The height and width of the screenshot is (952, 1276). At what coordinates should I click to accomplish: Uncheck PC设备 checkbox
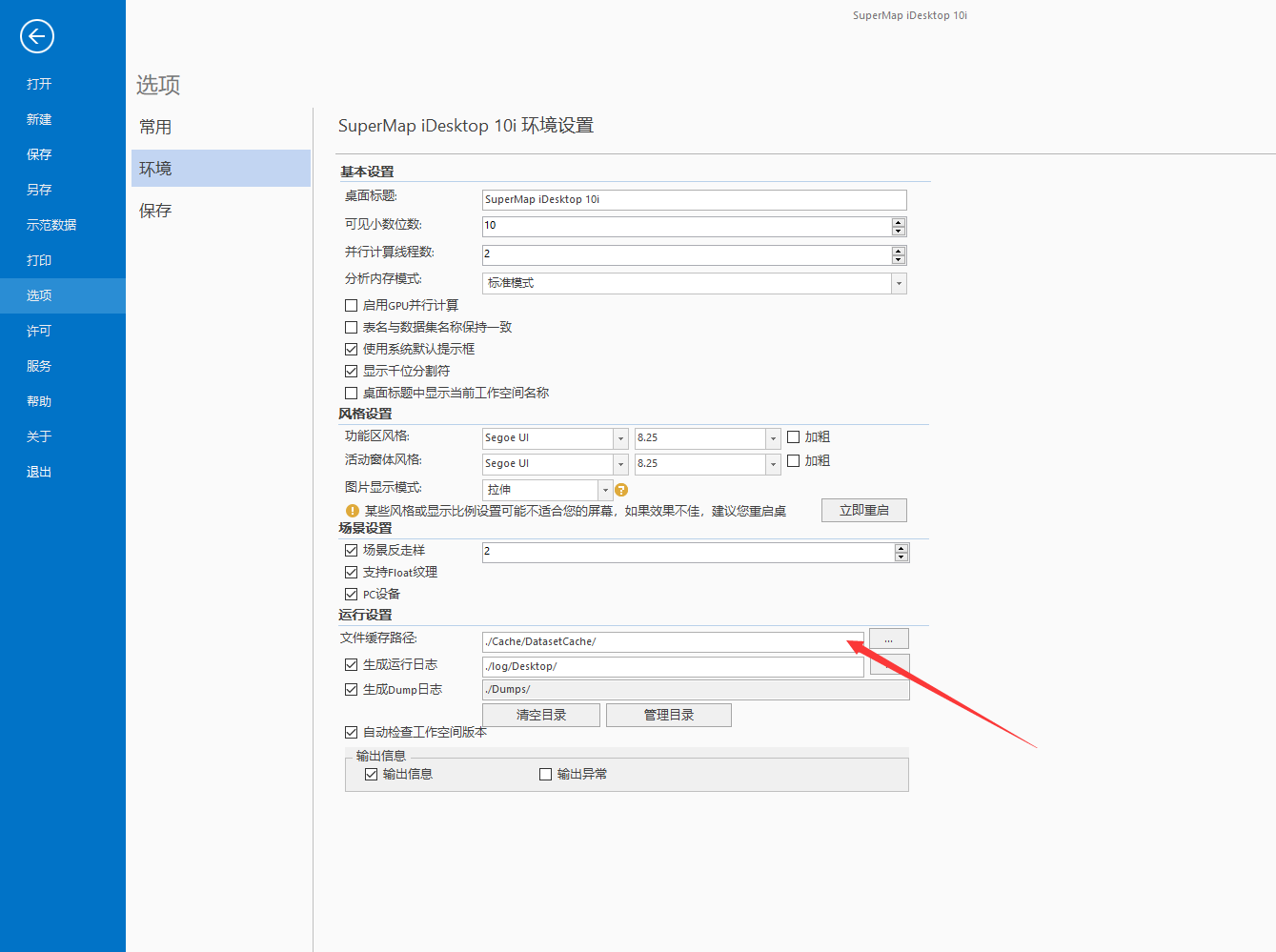[351, 595]
